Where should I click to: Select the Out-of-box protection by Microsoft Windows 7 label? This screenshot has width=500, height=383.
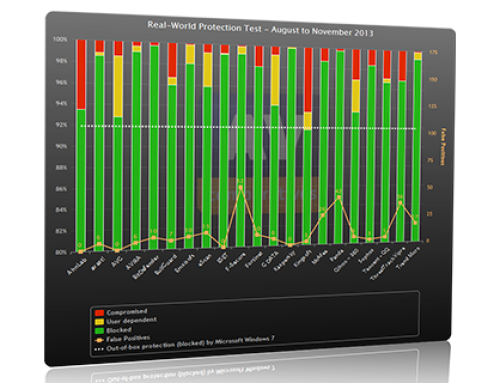(x=190, y=344)
